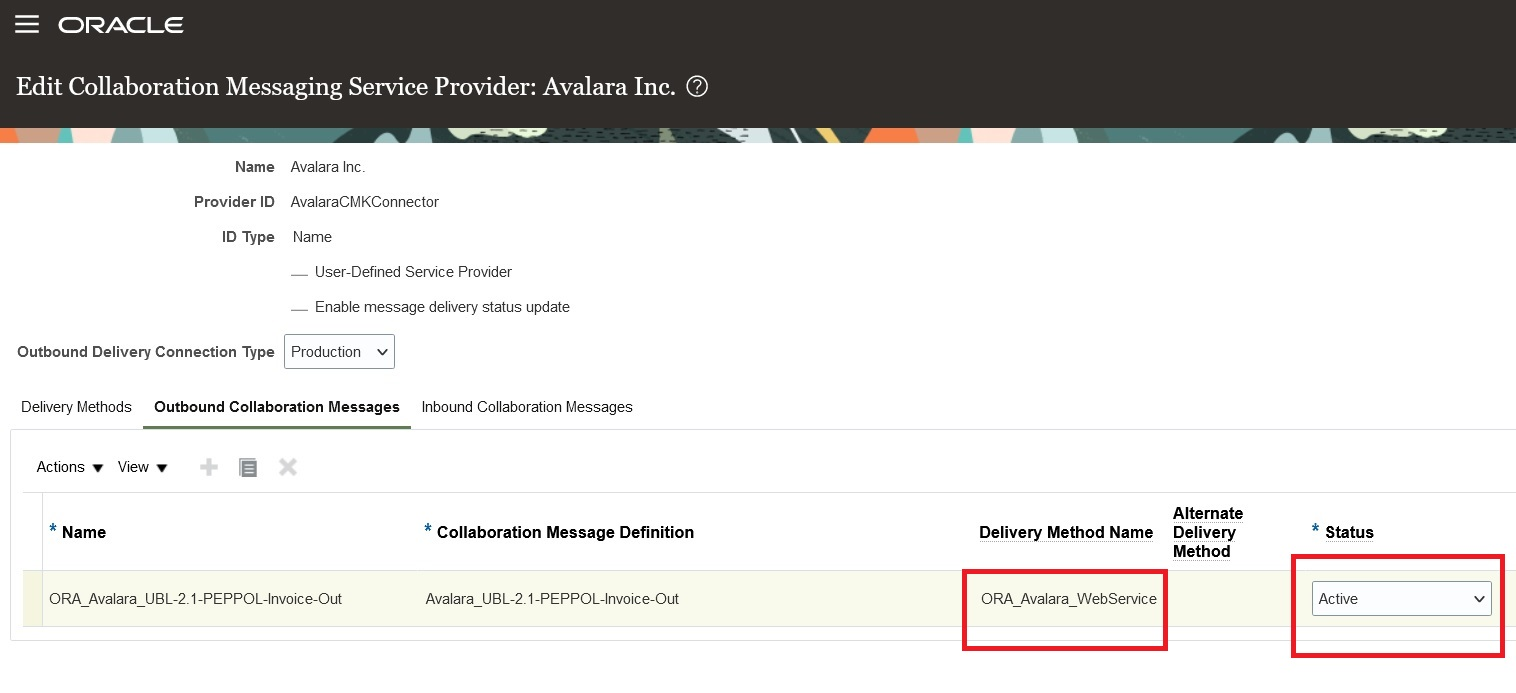The image size is (1516, 693).
Task: Click the ID Type value Name
Action: click(x=312, y=237)
